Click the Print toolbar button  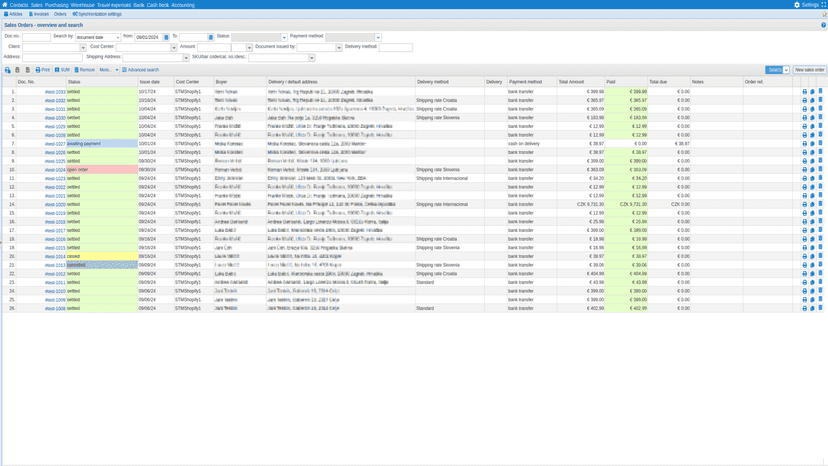pos(42,70)
